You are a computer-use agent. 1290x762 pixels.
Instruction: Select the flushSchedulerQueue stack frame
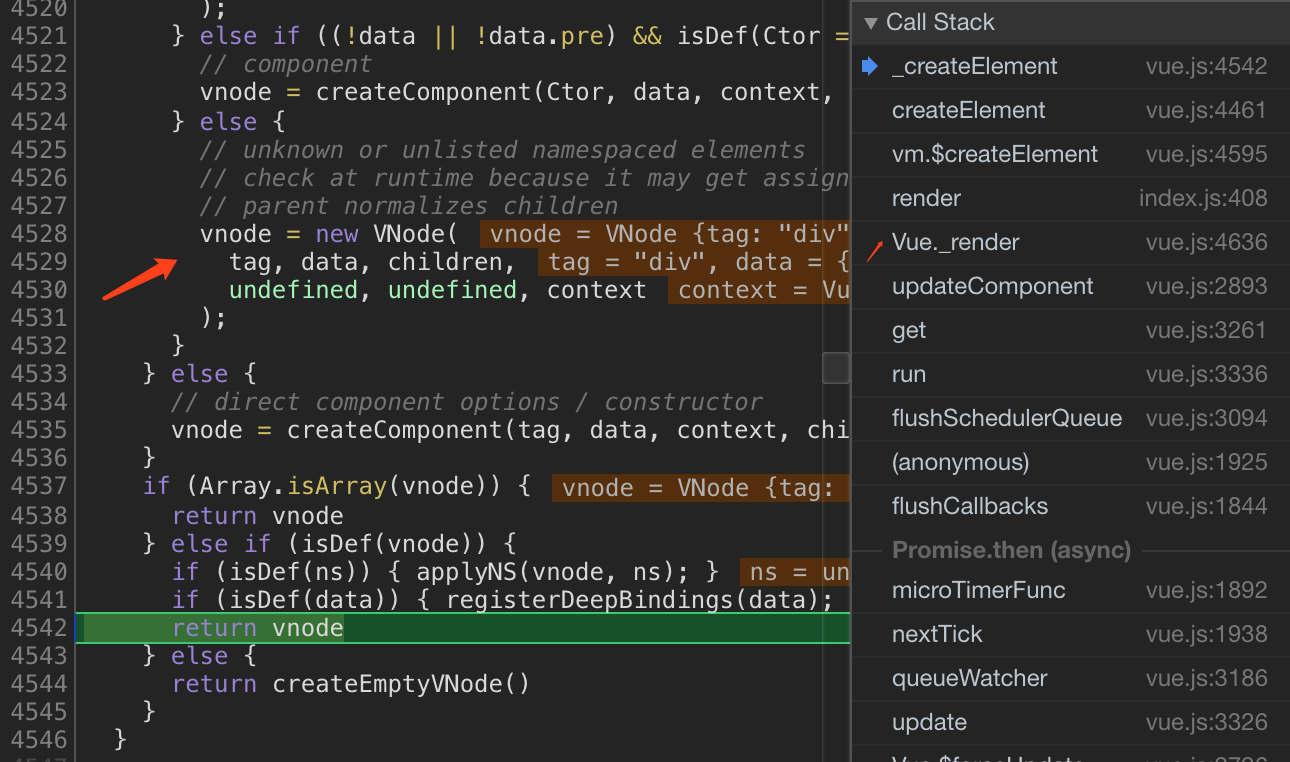click(x=1070, y=419)
